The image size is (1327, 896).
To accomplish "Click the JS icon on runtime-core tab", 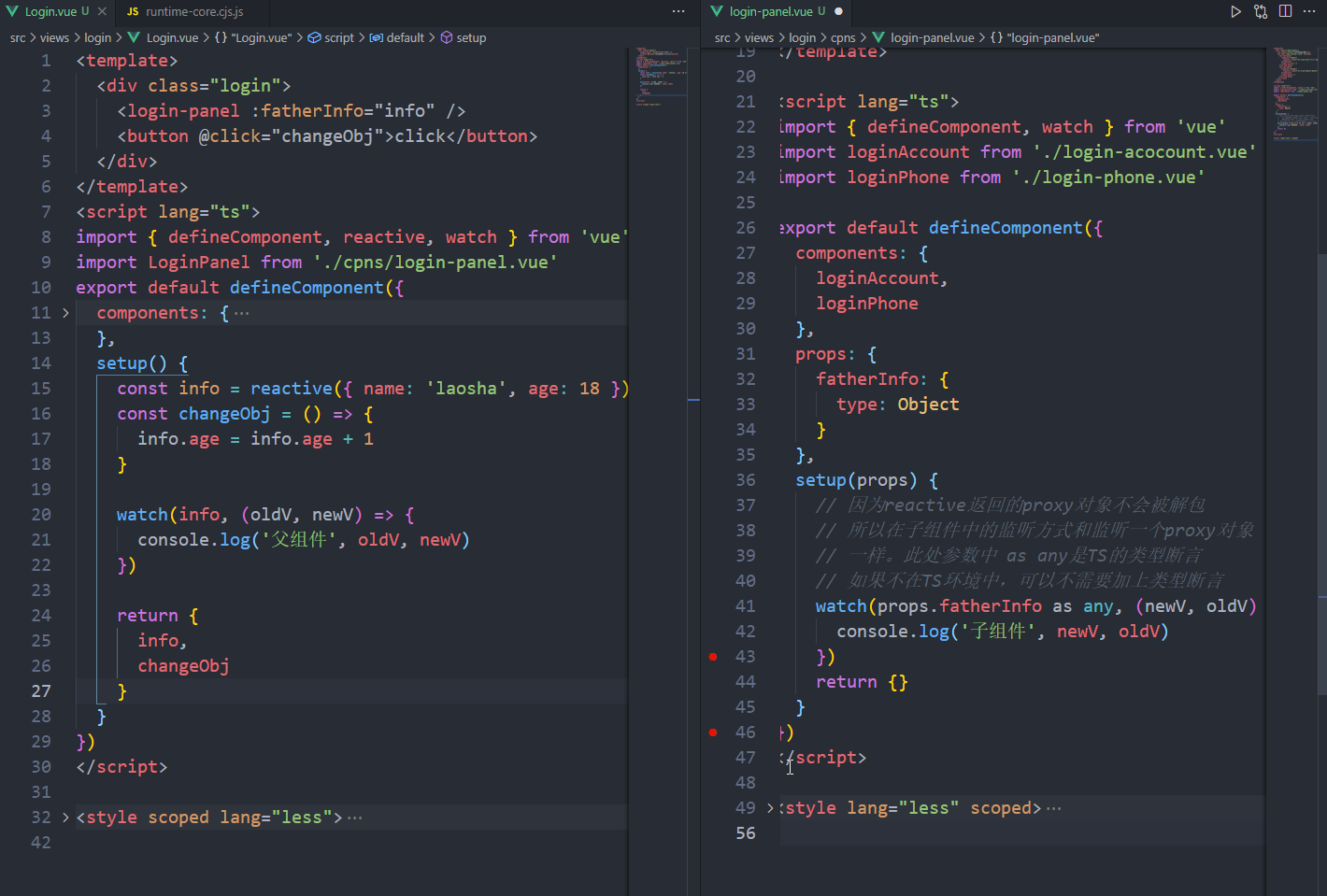I will tap(133, 12).
